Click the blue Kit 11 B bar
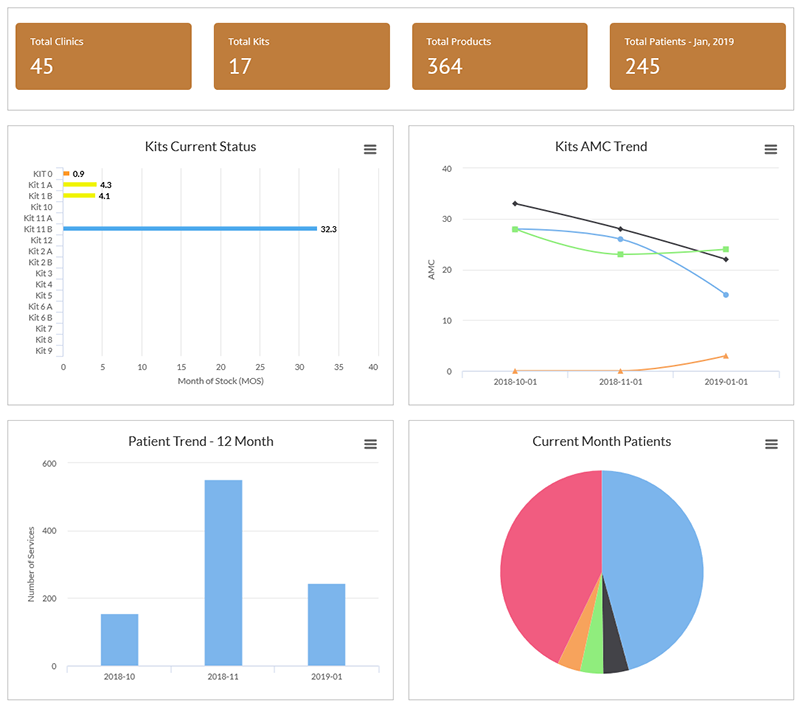Viewport: 800px width, 709px height. (x=190, y=229)
